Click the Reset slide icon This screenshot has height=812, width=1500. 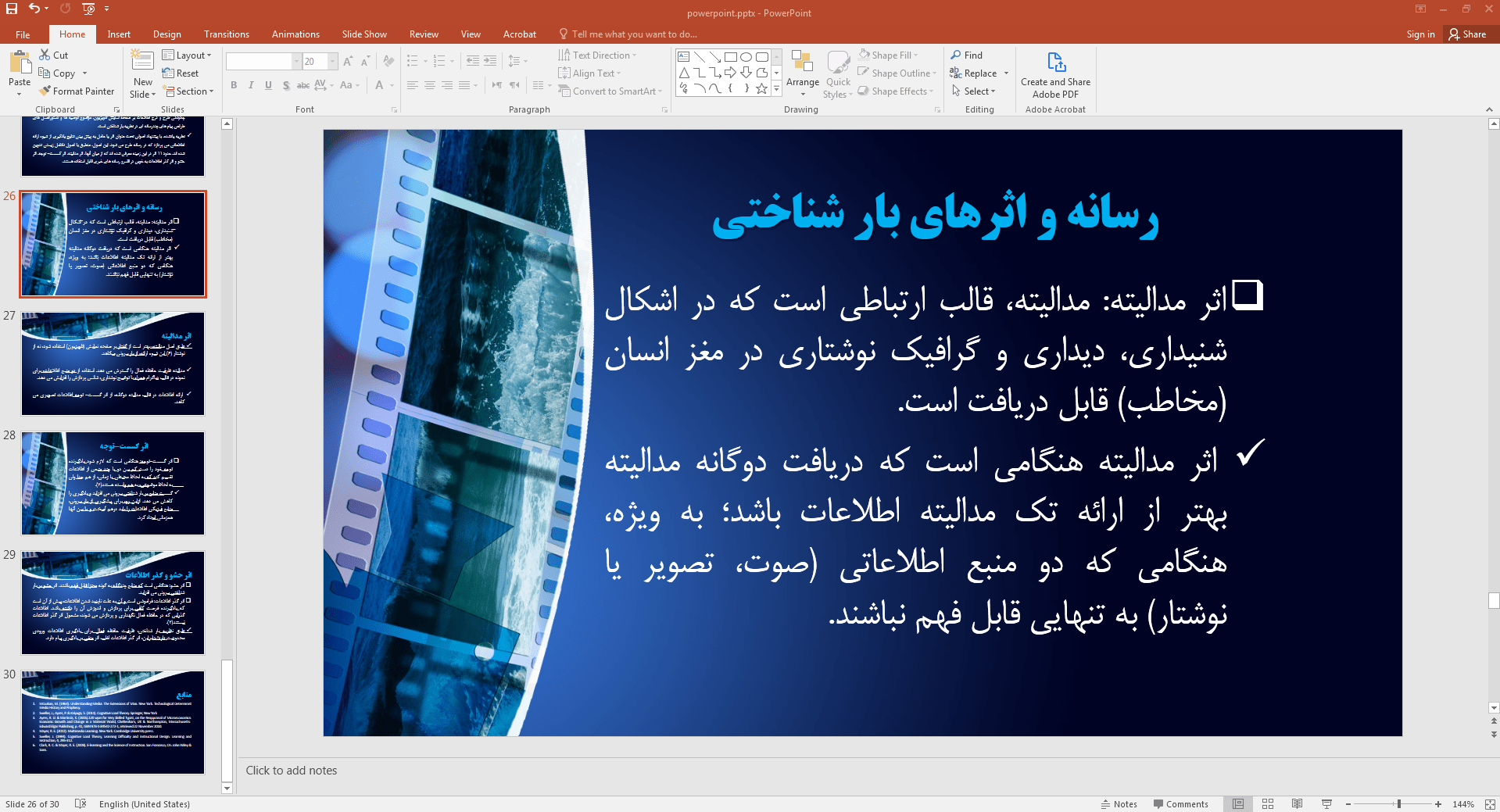(x=181, y=73)
